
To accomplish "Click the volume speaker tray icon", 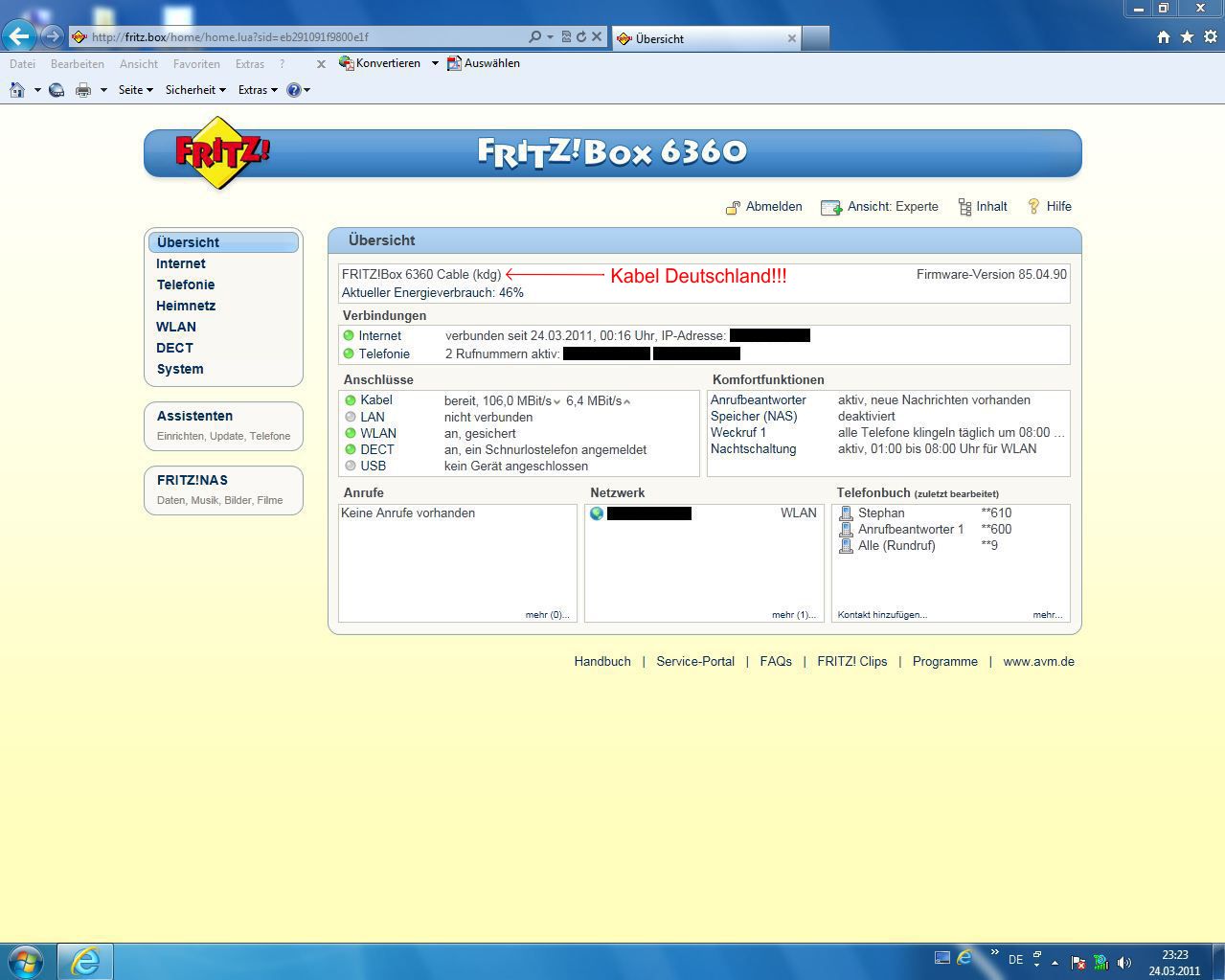I will click(x=1123, y=962).
